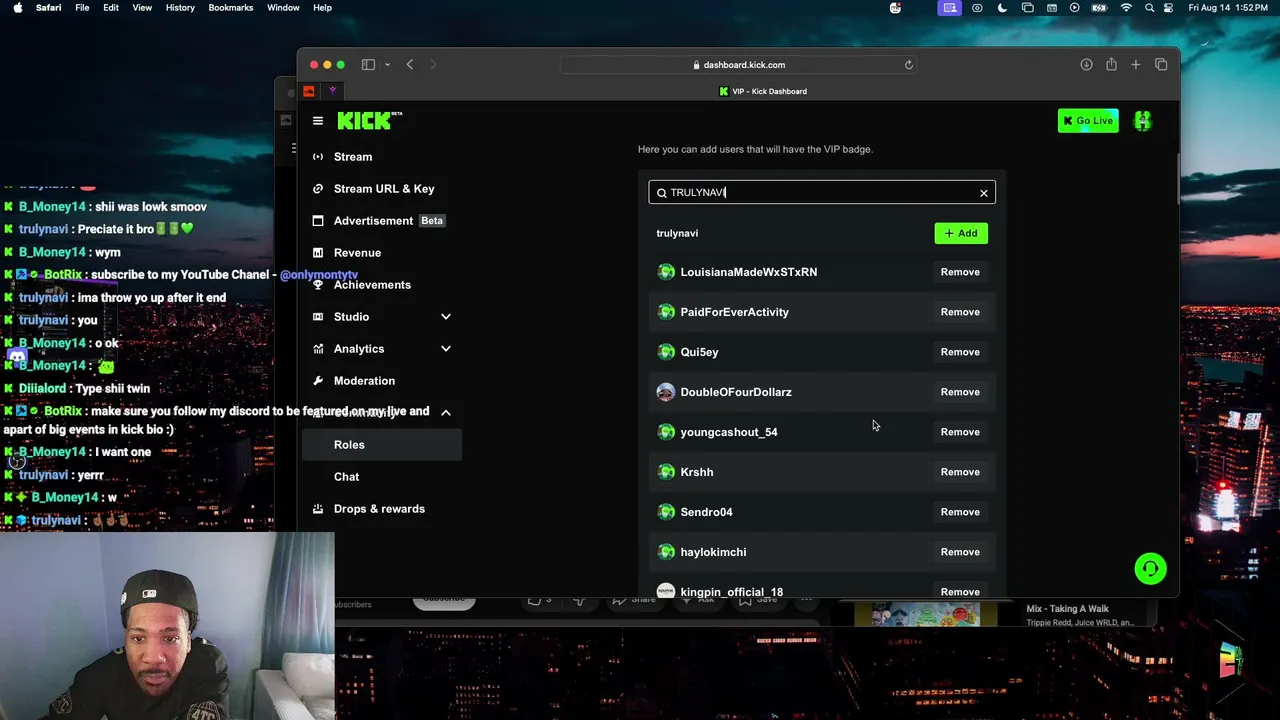Remove LouisianaMadeWxSTxRN from VIPs
This screenshot has width=1280, height=720.
[x=960, y=272]
